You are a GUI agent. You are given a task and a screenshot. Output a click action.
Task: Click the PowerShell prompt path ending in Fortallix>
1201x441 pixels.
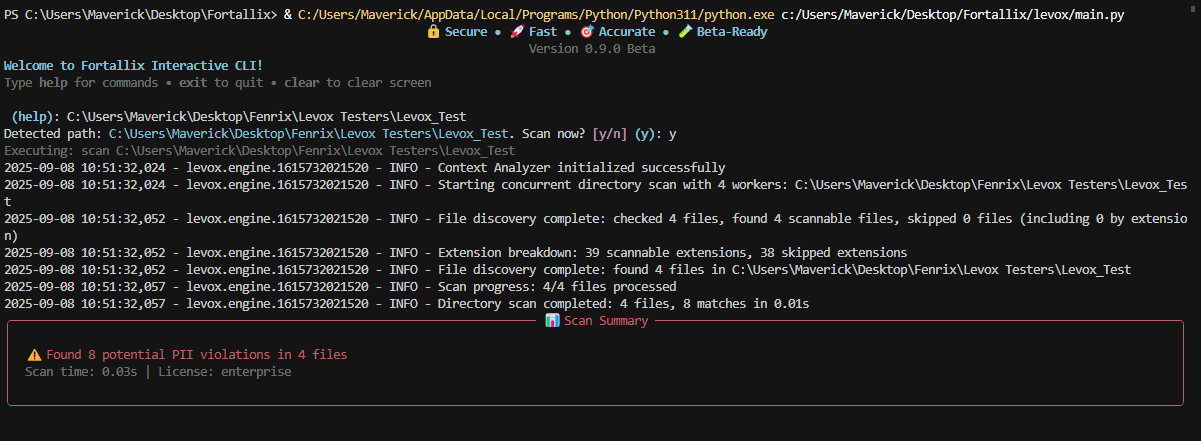[x=142, y=15]
